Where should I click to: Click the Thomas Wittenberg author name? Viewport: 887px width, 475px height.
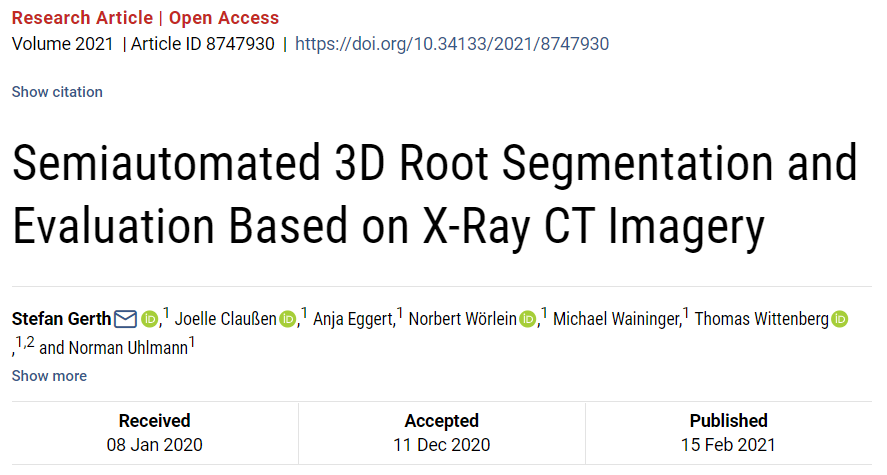coord(761,319)
